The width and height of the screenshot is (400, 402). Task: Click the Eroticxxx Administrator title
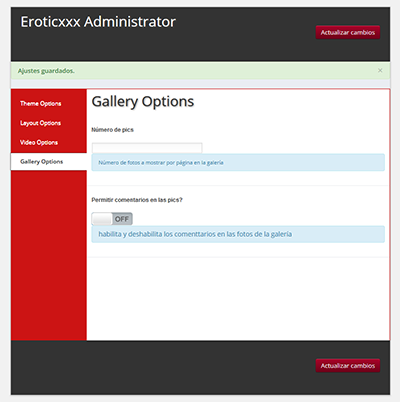click(x=98, y=22)
